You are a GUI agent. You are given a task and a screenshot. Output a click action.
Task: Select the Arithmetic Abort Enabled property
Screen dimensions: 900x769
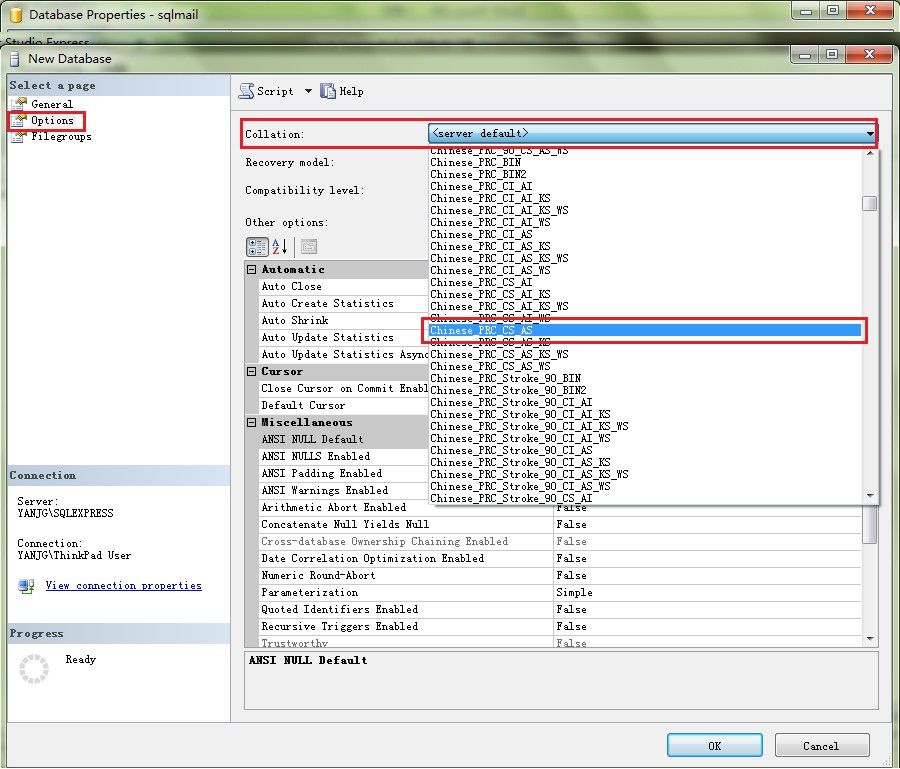[x=334, y=507]
